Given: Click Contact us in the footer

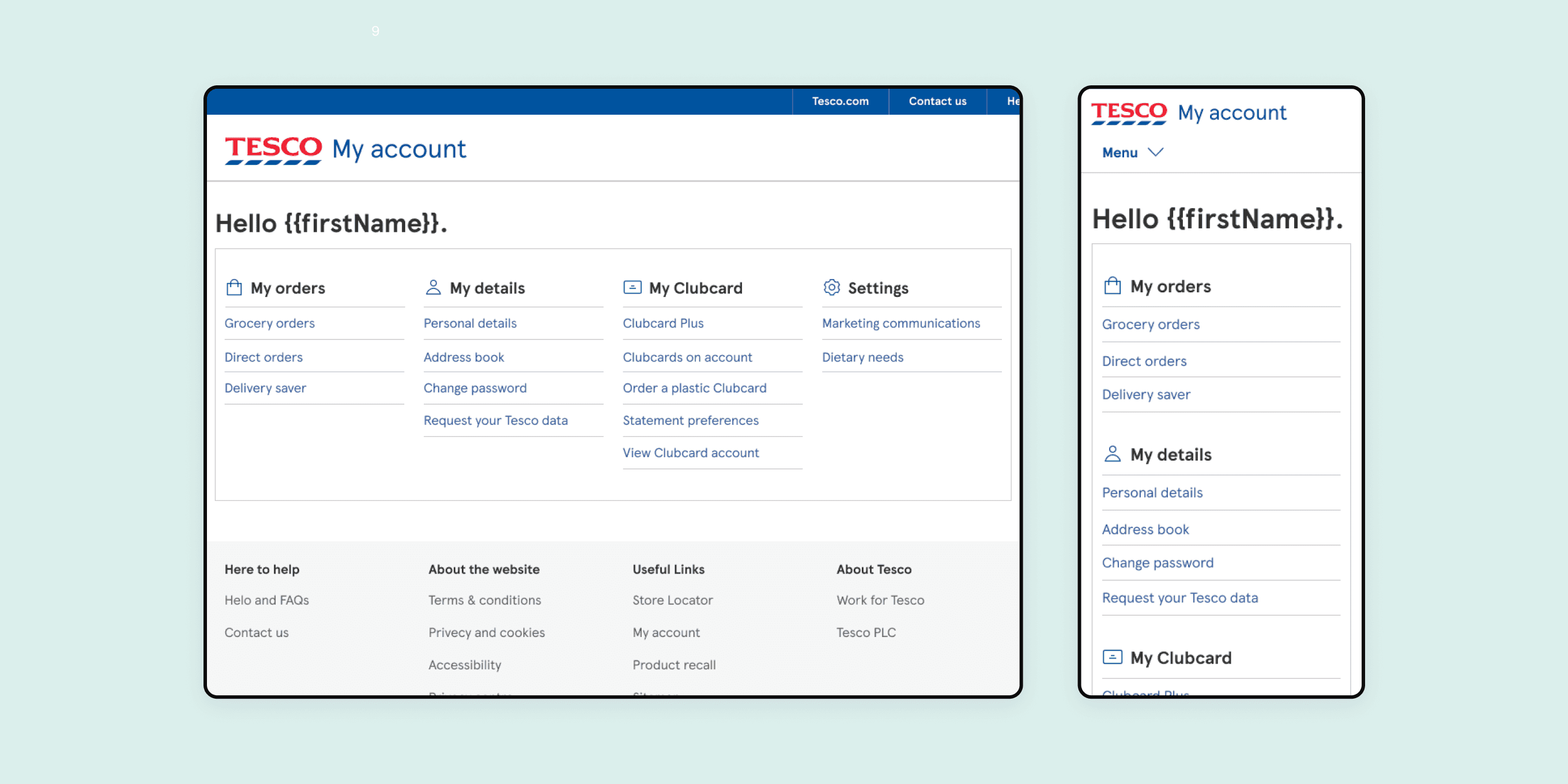Looking at the screenshot, I should [x=257, y=632].
